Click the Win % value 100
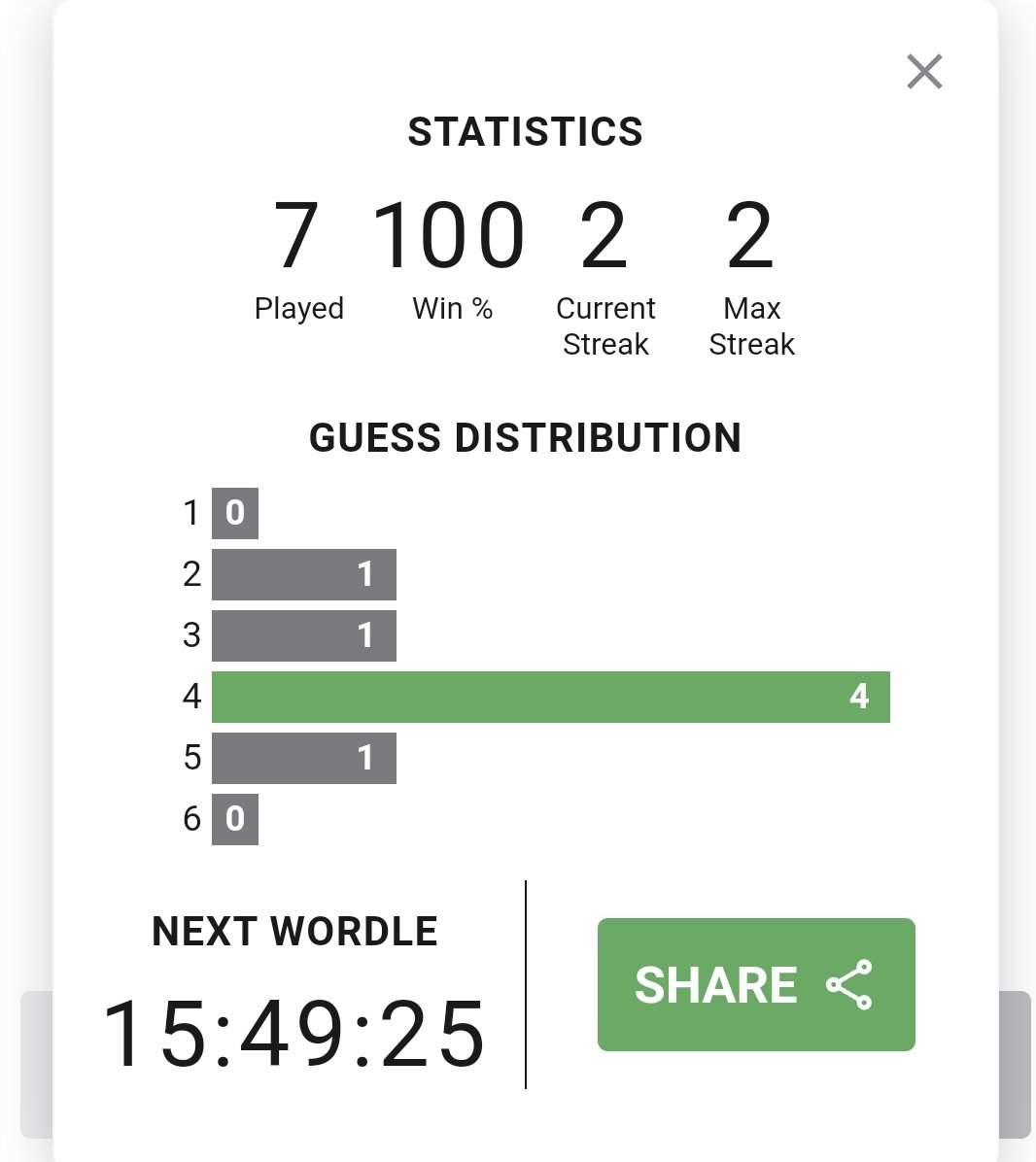The width and height of the screenshot is (1036, 1162). (449, 236)
